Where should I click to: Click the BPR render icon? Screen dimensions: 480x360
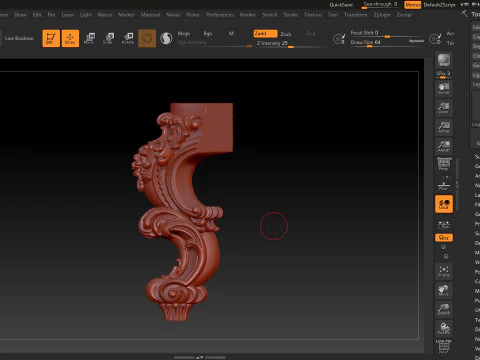(444, 60)
